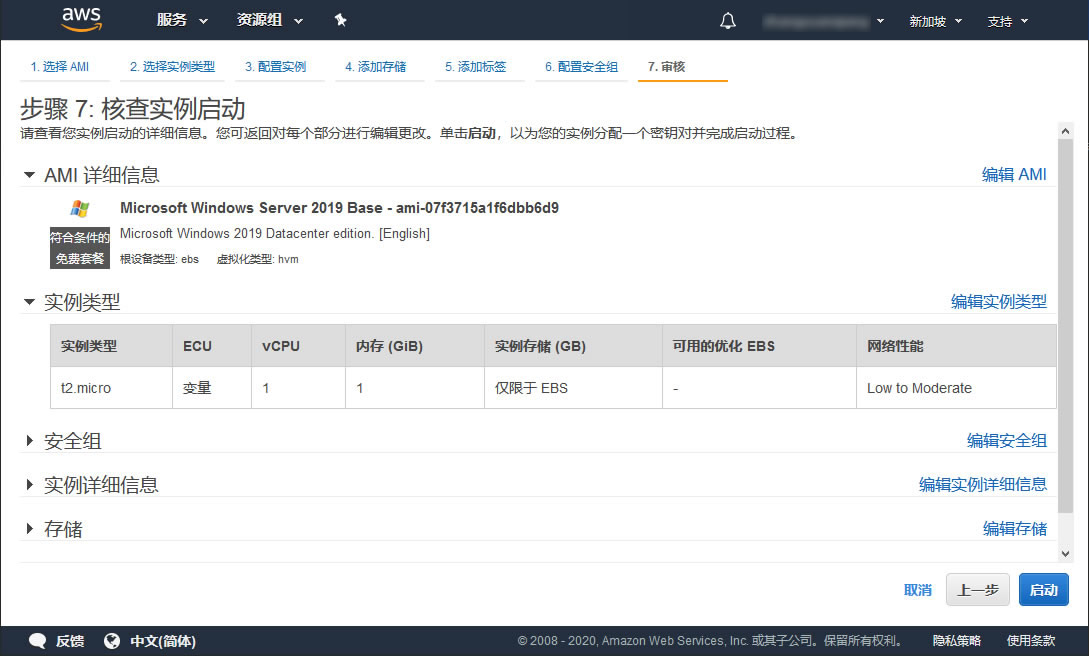Open the blurred account name dropdown
Image resolution: width=1089 pixels, height=656 pixels.
pos(823,22)
